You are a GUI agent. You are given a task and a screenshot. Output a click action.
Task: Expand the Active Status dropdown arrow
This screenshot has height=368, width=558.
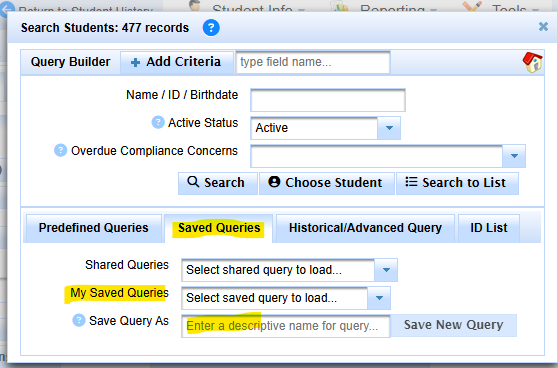point(389,128)
